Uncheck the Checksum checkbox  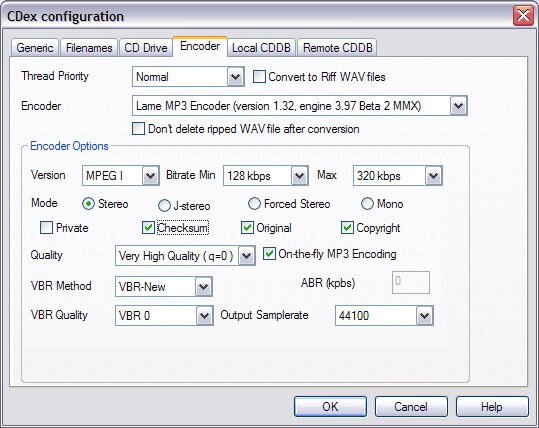[148, 228]
